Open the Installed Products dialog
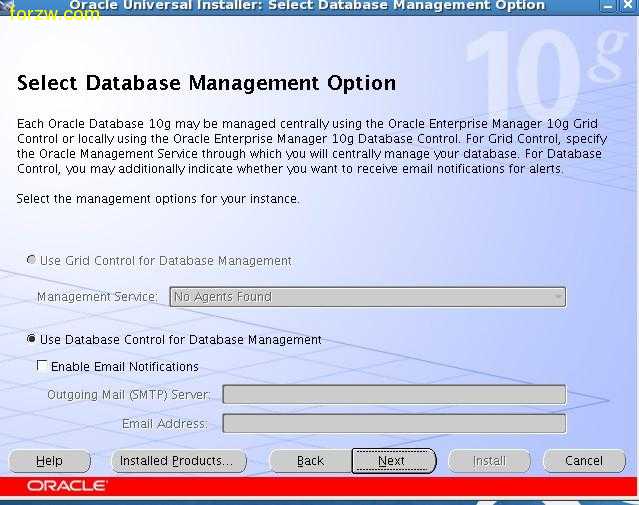Image resolution: width=639 pixels, height=505 pixels. tap(176, 461)
